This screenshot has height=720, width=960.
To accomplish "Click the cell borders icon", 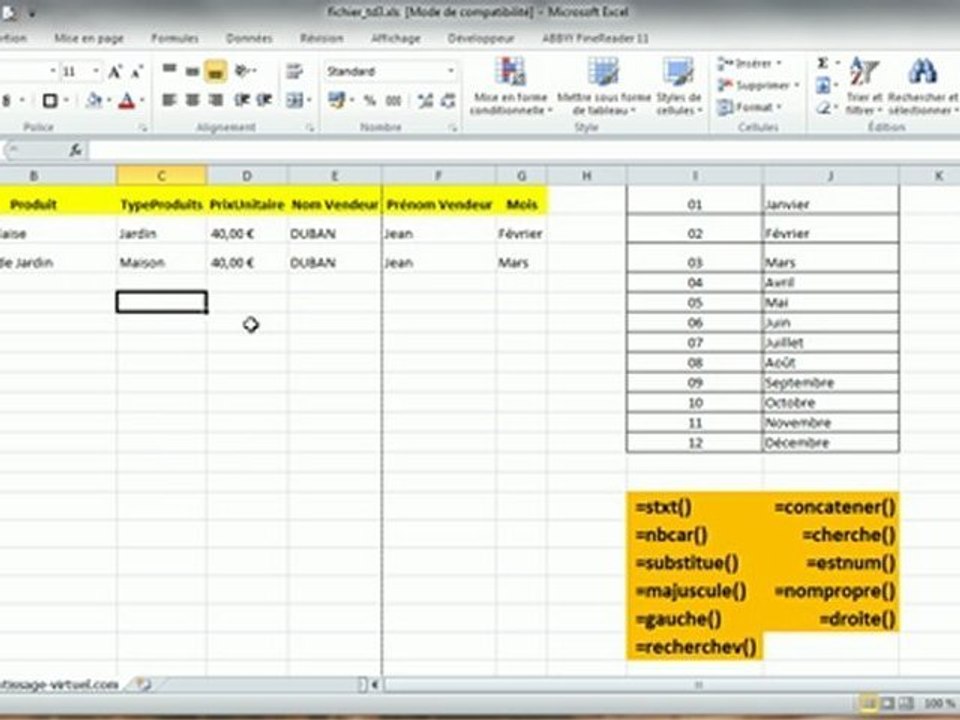I will (50, 100).
